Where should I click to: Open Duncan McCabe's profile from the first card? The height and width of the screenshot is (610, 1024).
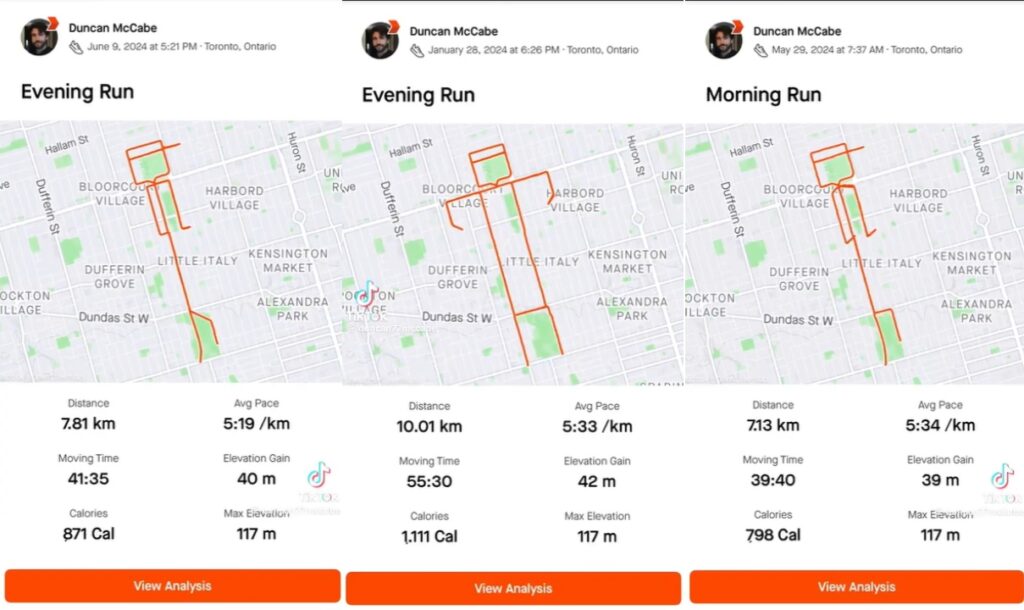(x=112, y=28)
